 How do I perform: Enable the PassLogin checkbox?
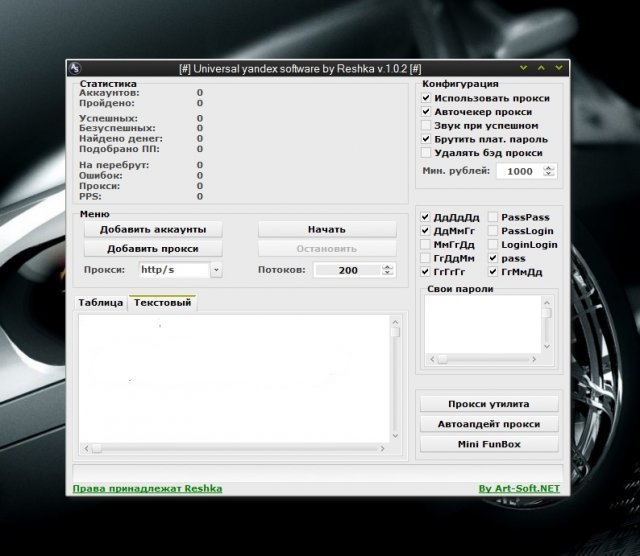point(493,231)
